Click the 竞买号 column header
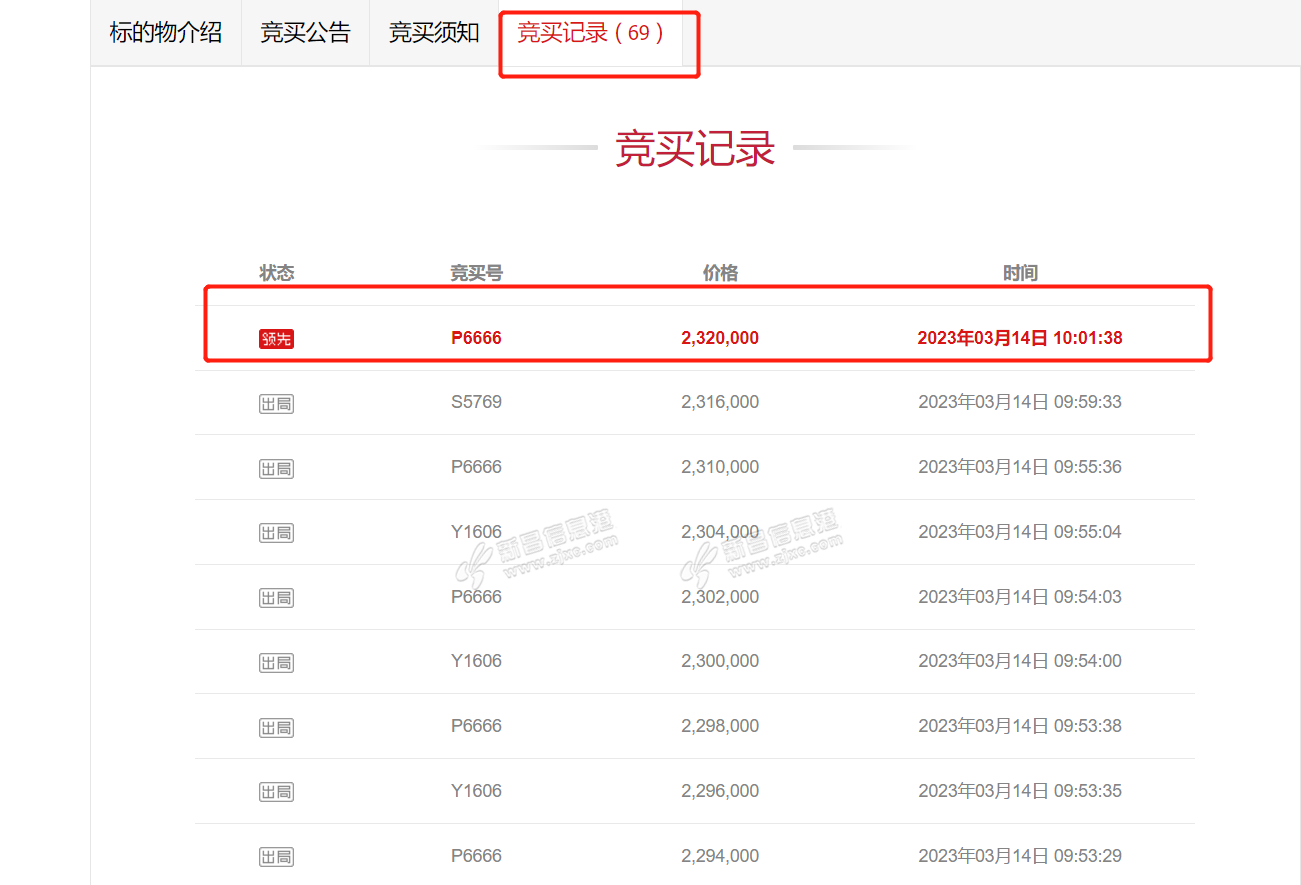1301x885 pixels. pyautogui.click(x=476, y=273)
